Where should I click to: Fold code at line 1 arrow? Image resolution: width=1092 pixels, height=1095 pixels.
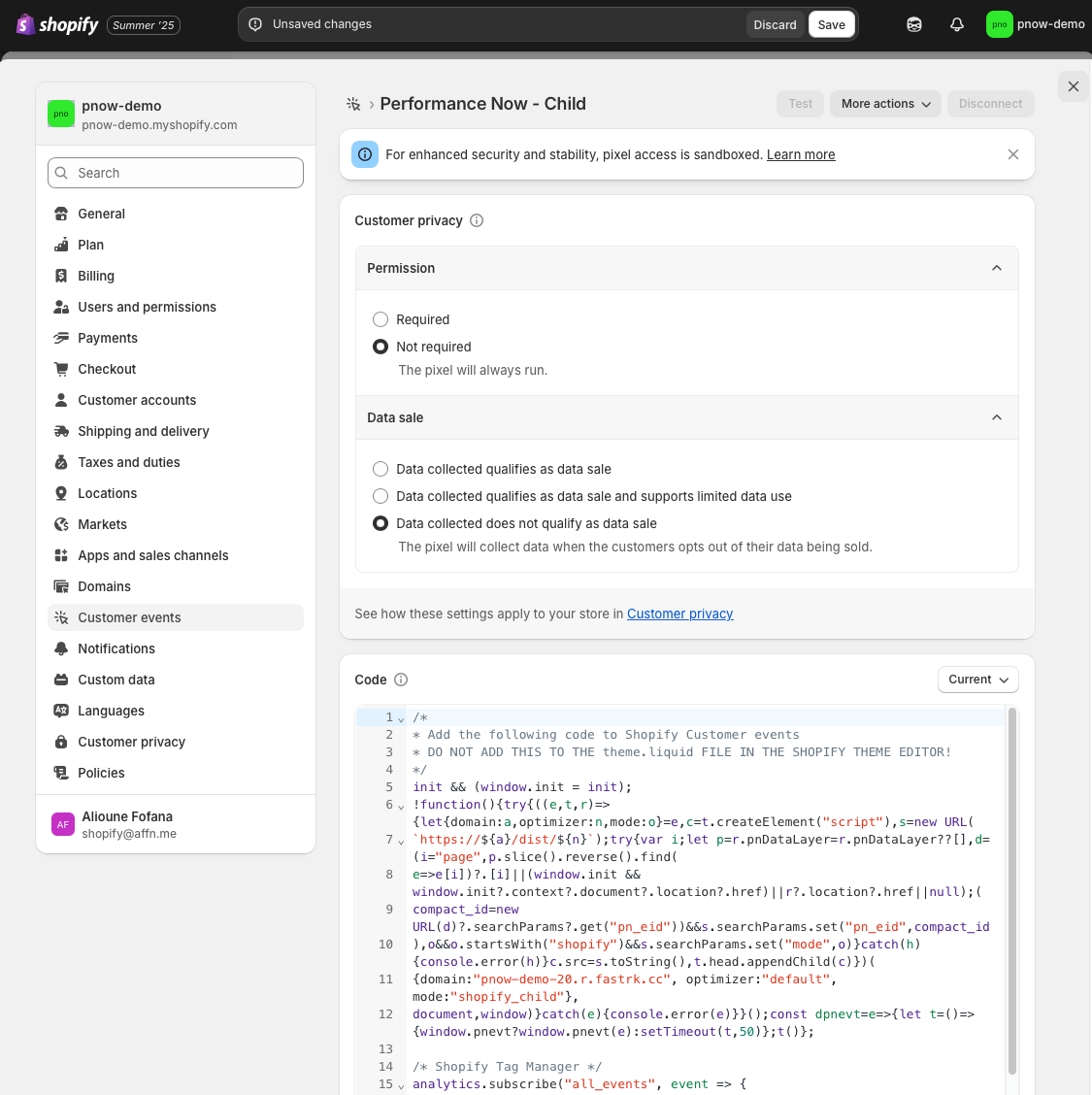[401, 718]
